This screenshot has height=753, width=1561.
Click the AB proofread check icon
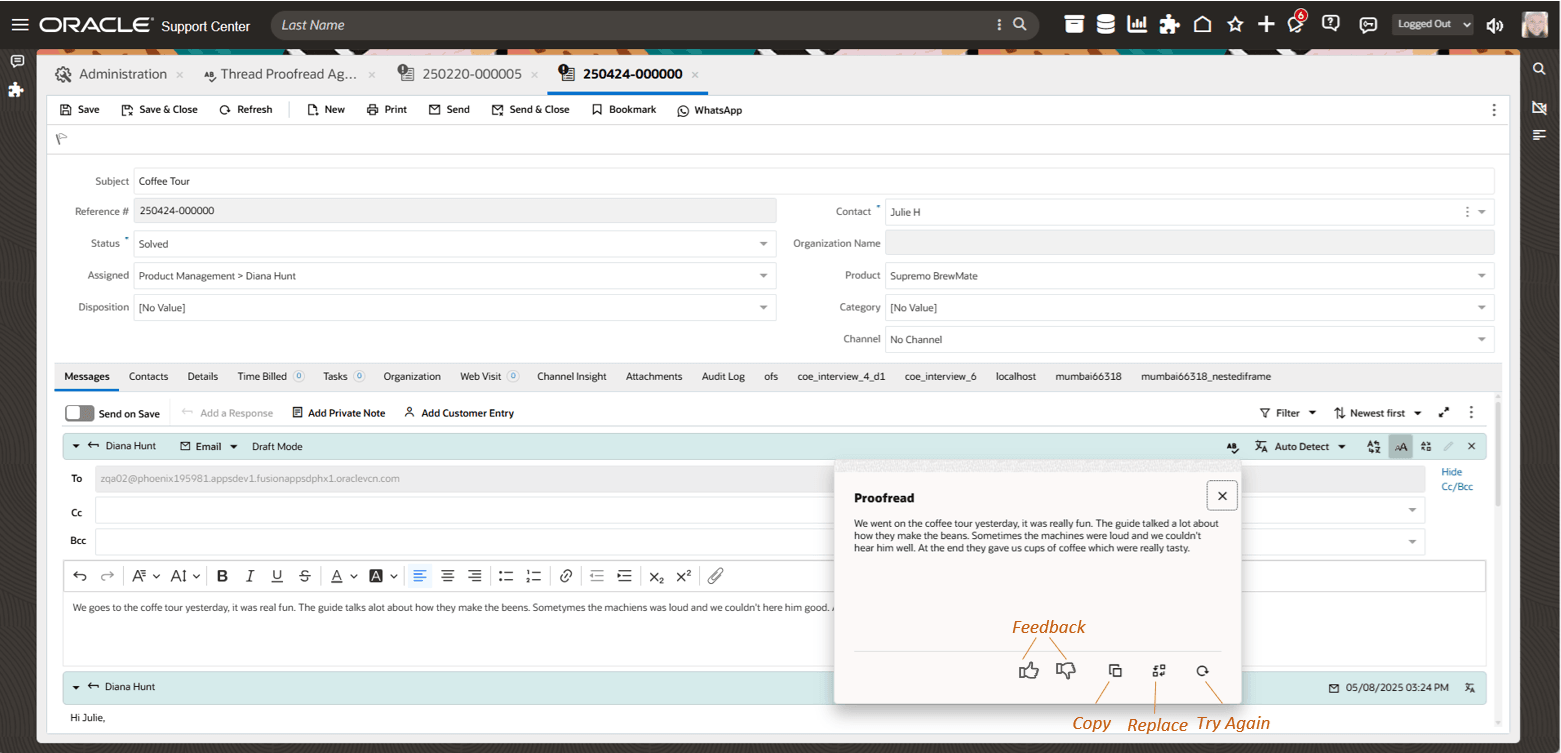[1233, 447]
